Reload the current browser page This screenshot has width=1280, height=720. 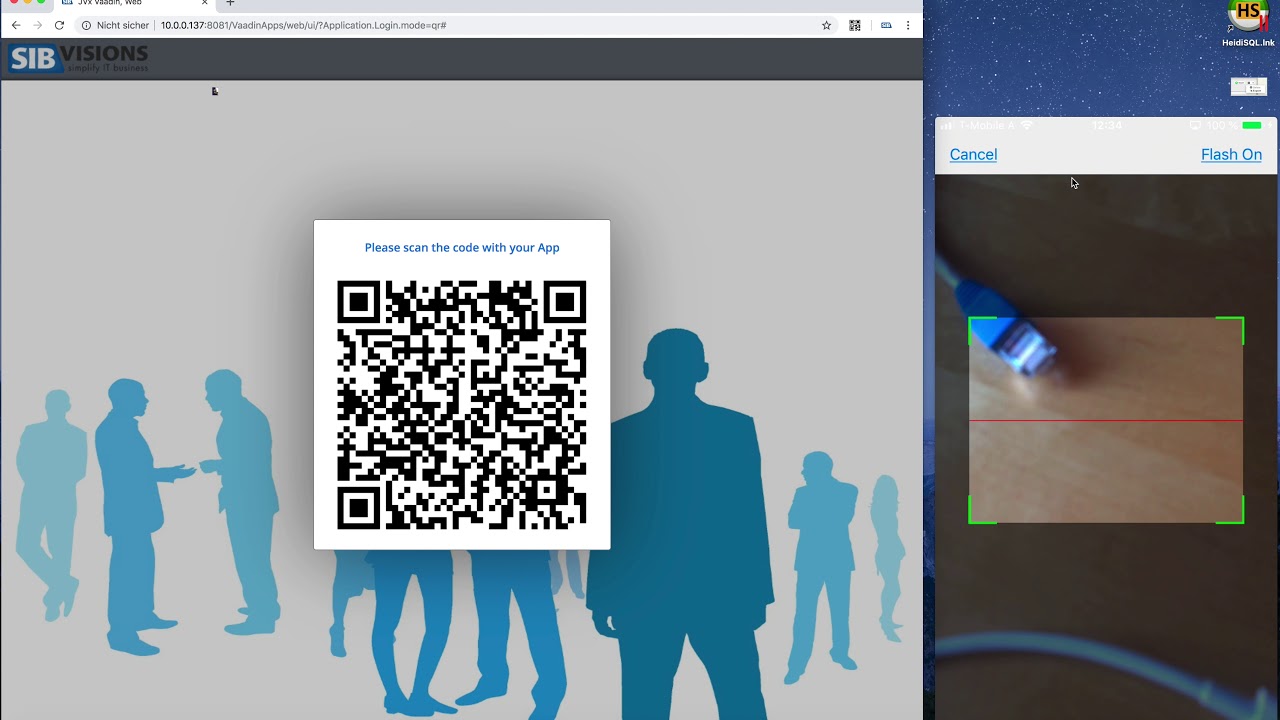click(59, 25)
